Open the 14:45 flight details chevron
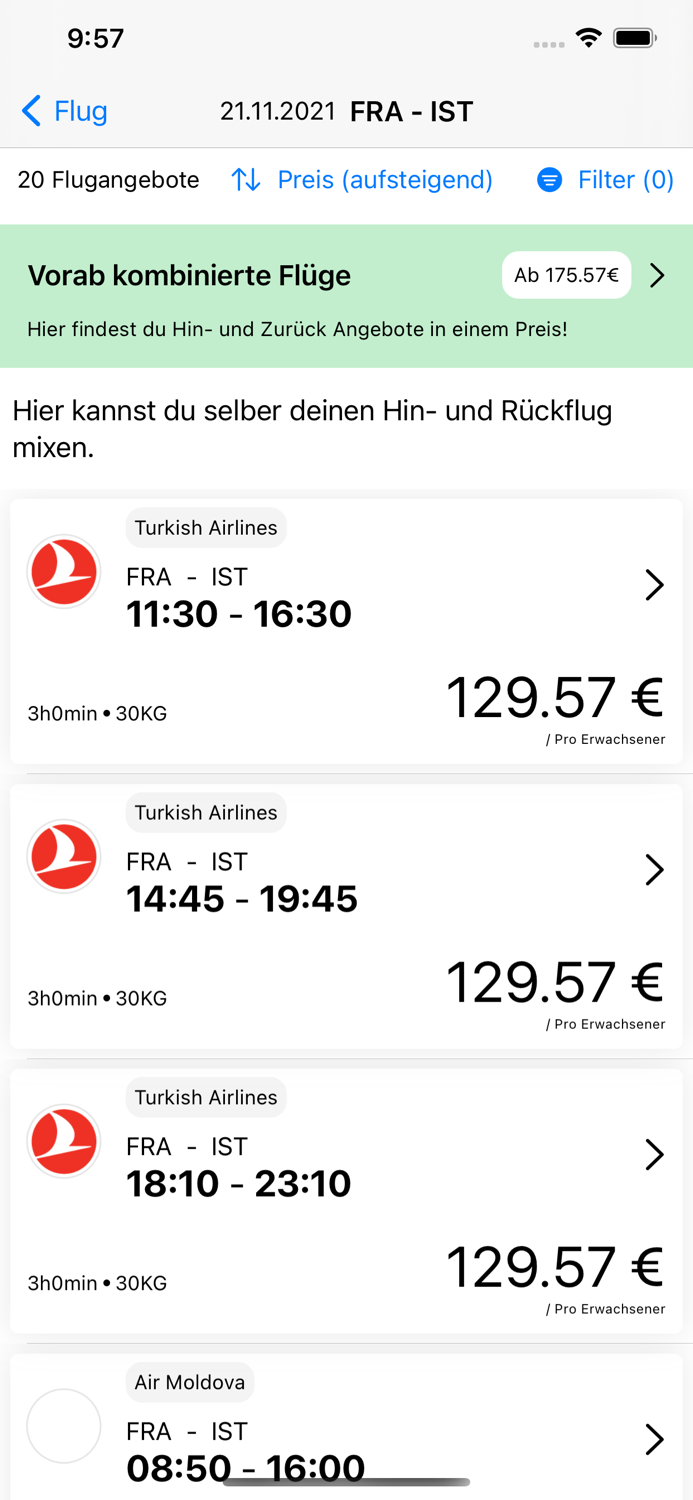693x1500 pixels. 654,870
